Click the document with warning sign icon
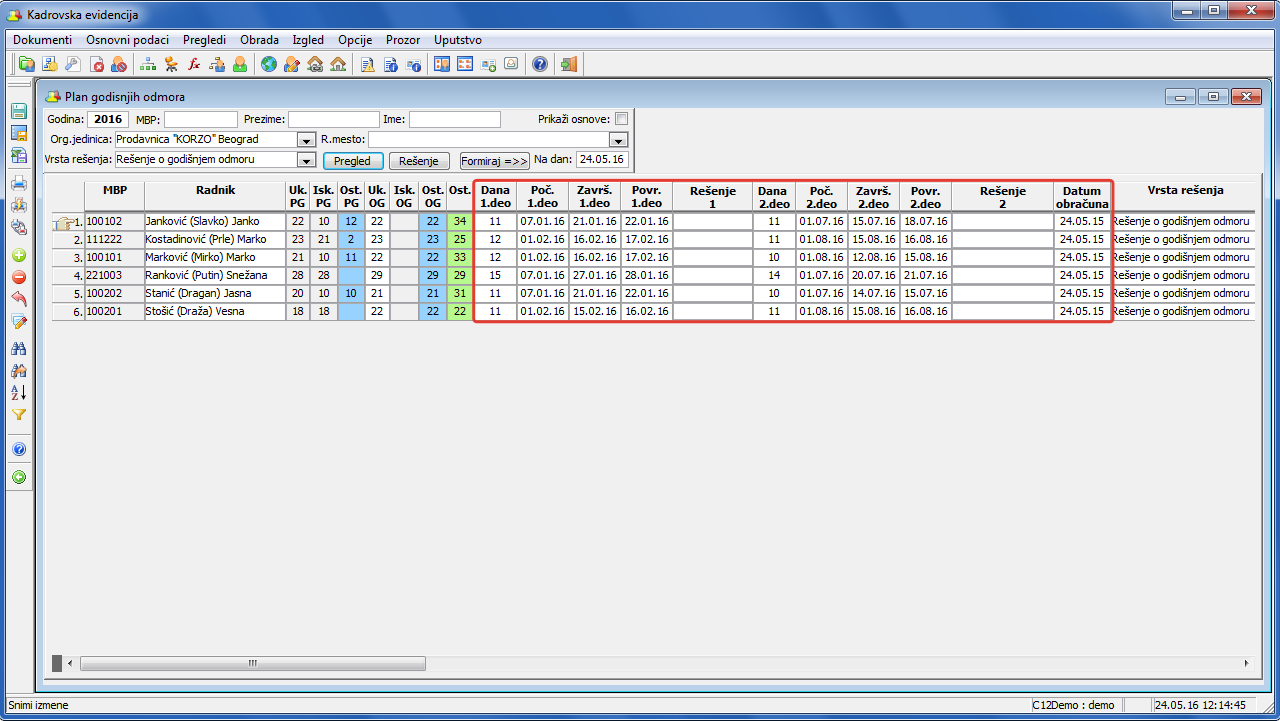The image size is (1280, 721). click(367, 65)
